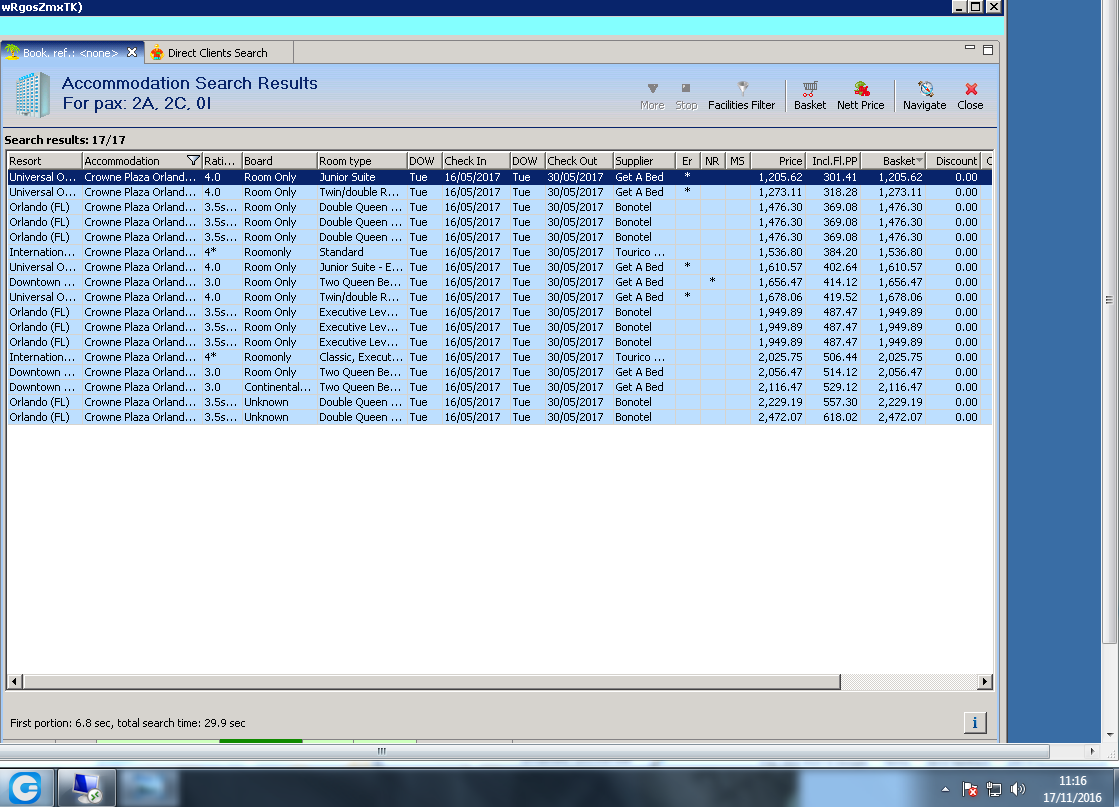Open the TeamViewer-style taskbar app

pyautogui.click(x=26, y=788)
